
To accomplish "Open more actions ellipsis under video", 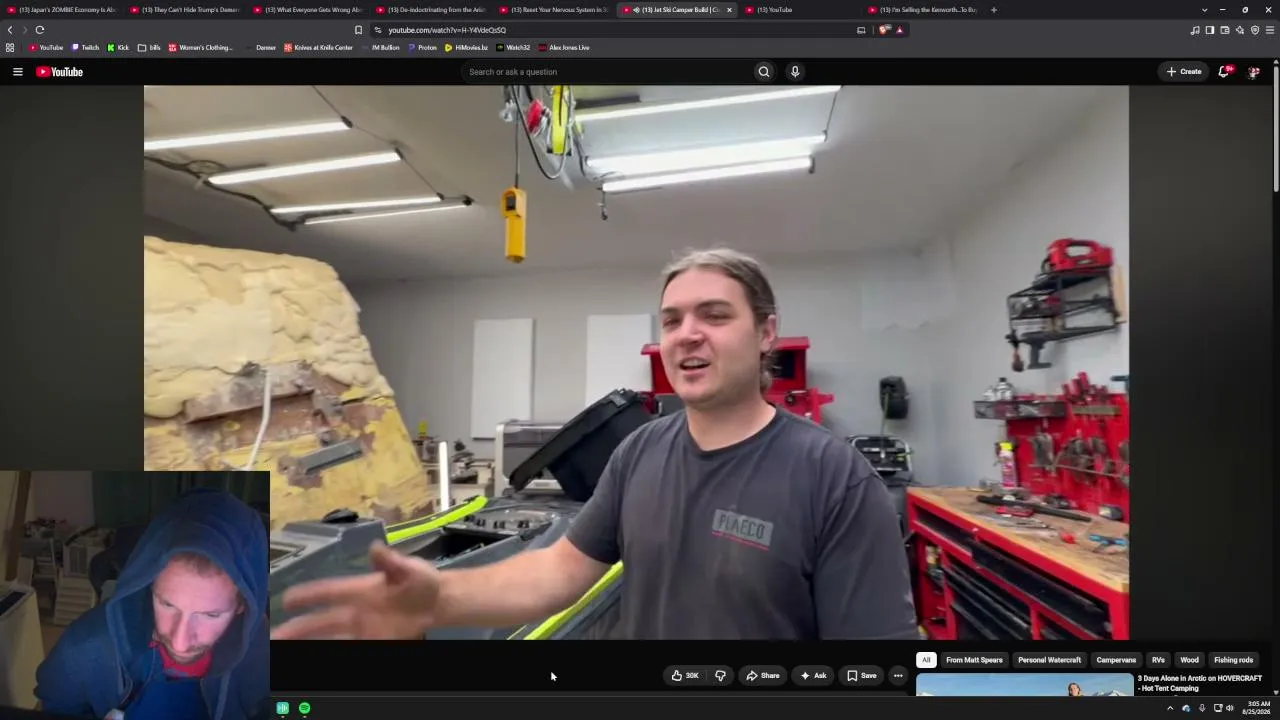I will click(898, 676).
